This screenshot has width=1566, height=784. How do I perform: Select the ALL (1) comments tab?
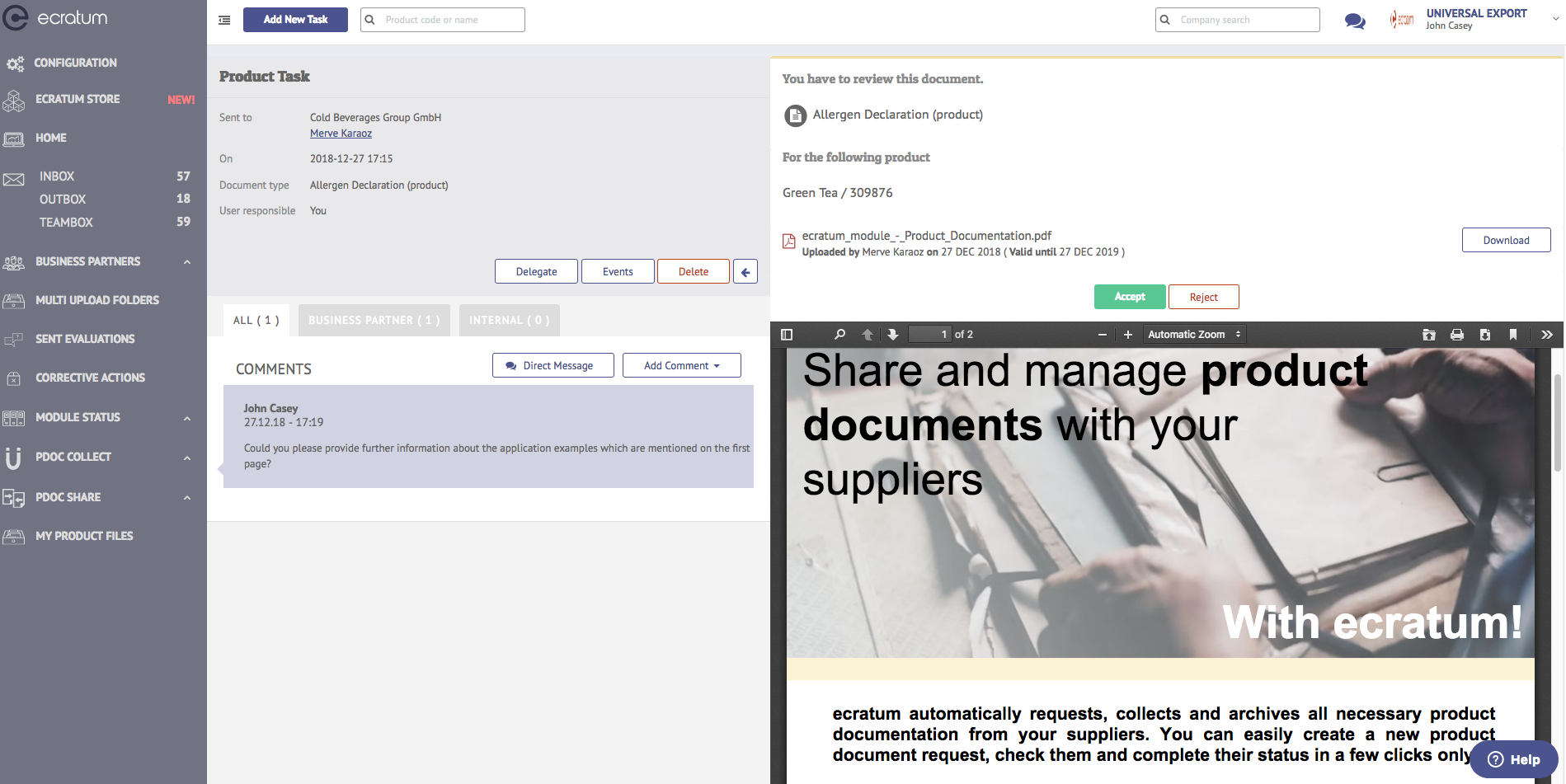coord(256,321)
